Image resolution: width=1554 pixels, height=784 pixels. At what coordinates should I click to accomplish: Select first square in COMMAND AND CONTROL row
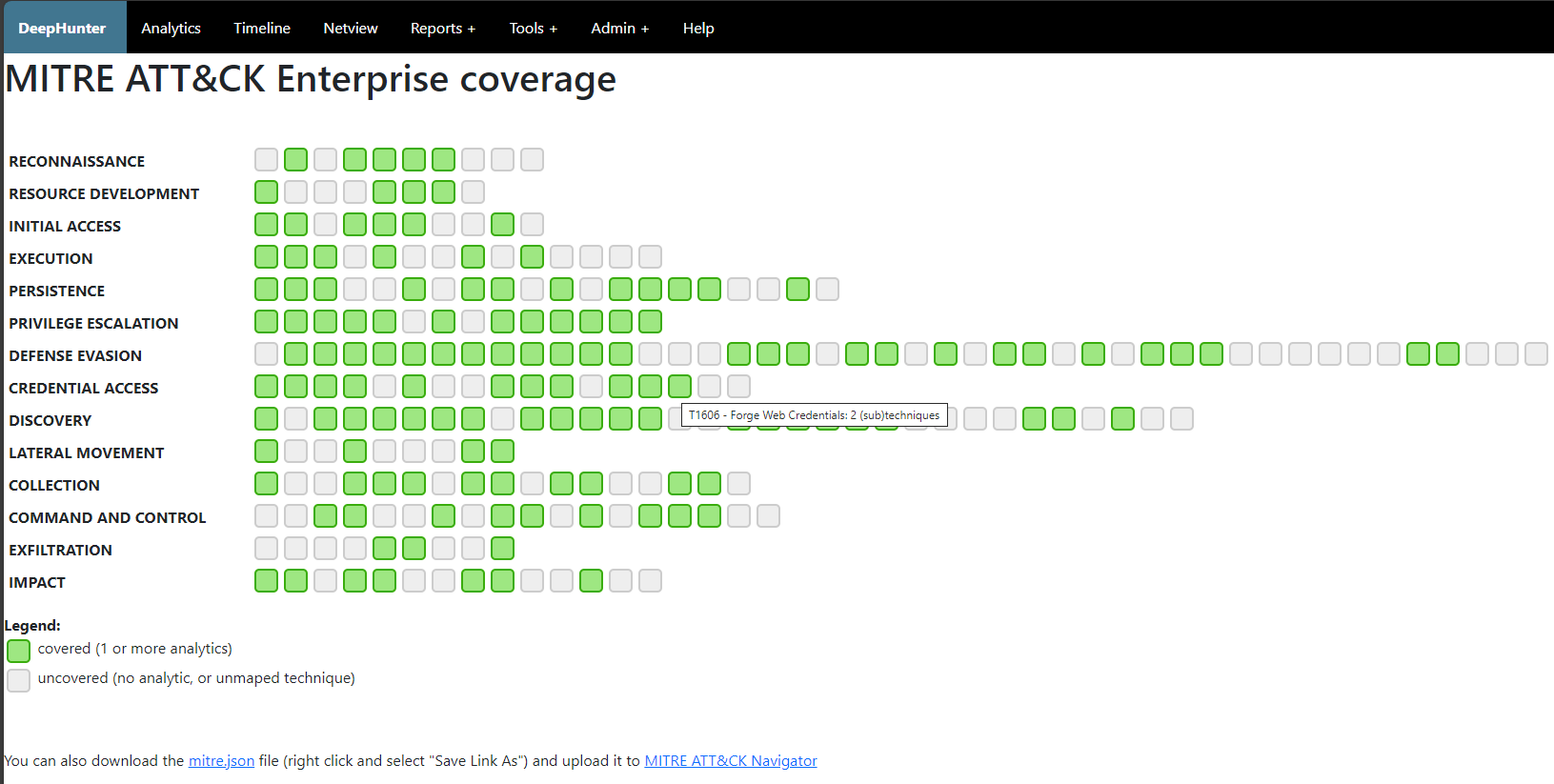(267, 515)
